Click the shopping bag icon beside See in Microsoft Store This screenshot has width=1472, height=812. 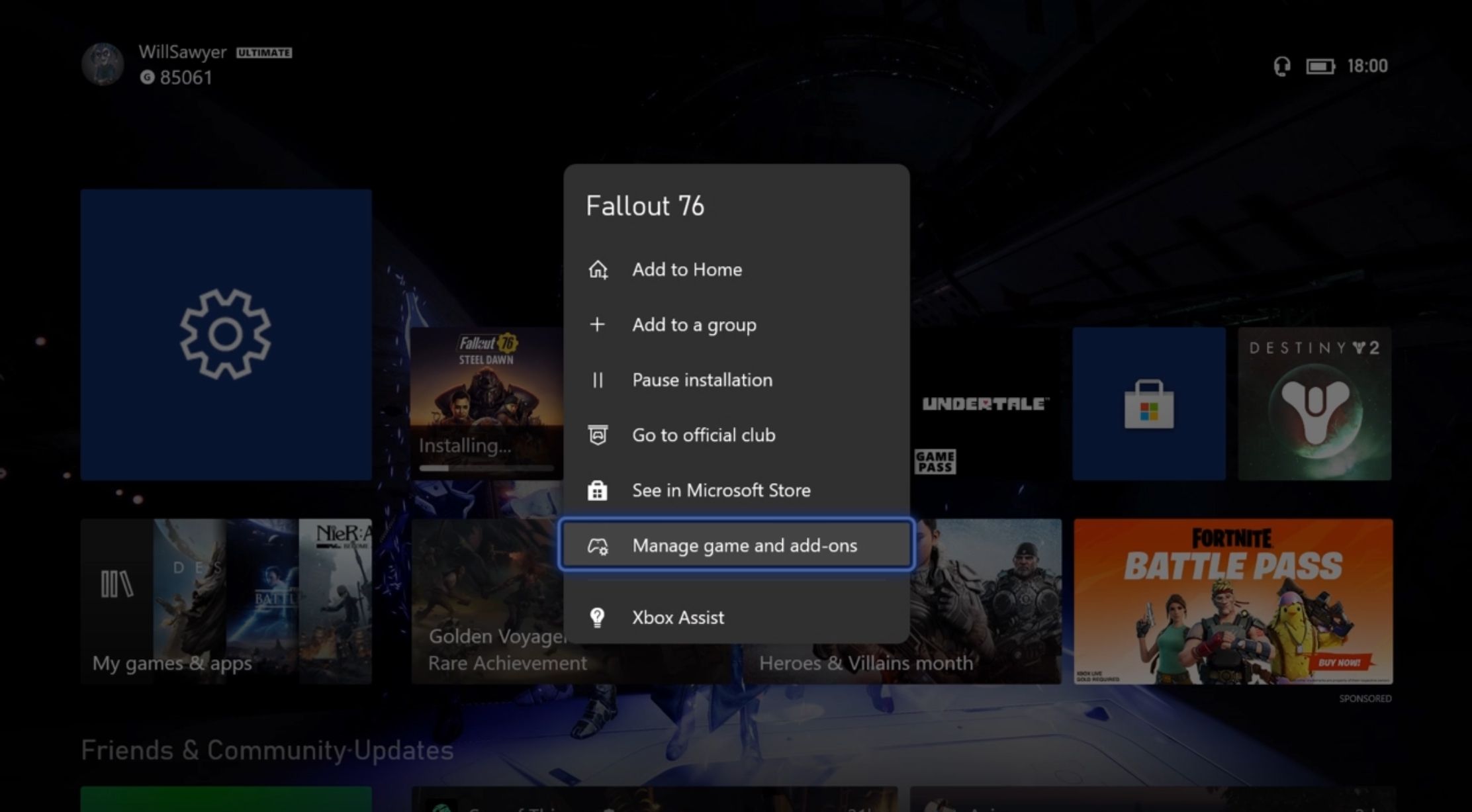[x=597, y=490]
